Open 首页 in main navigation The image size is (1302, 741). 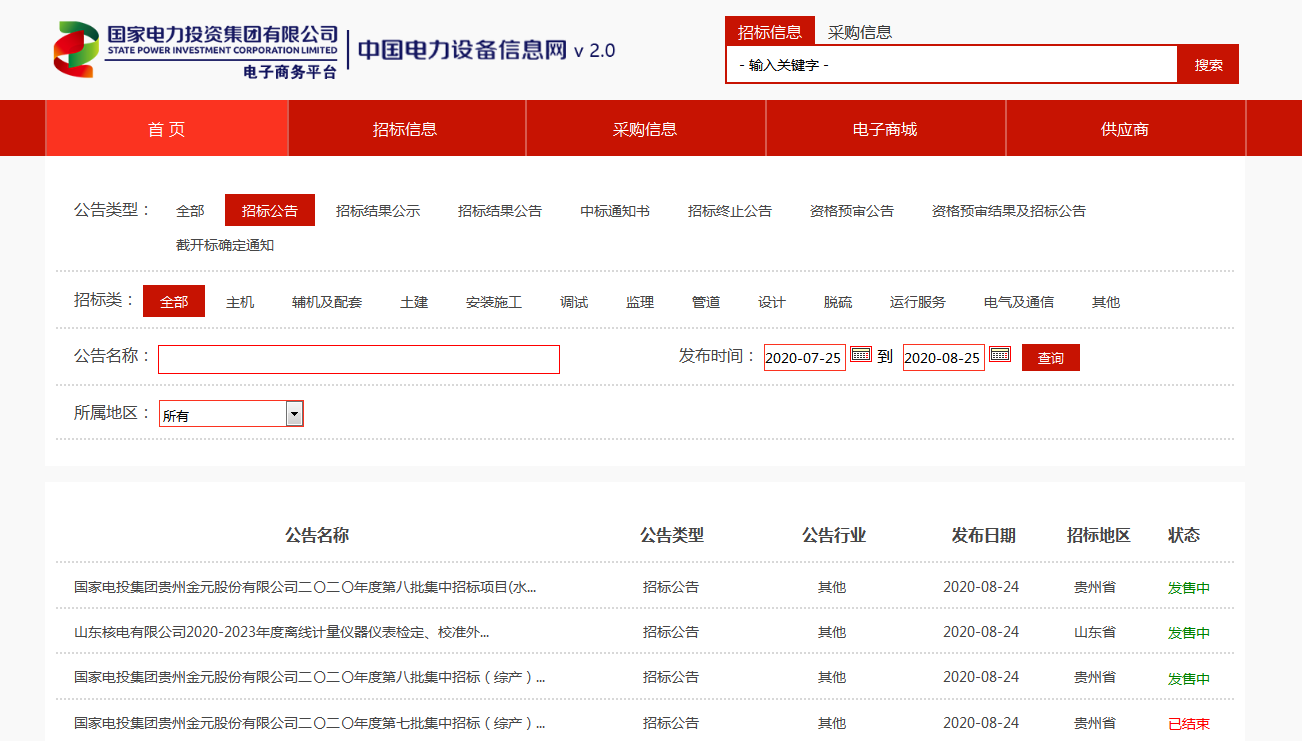click(x=167, y=129)
